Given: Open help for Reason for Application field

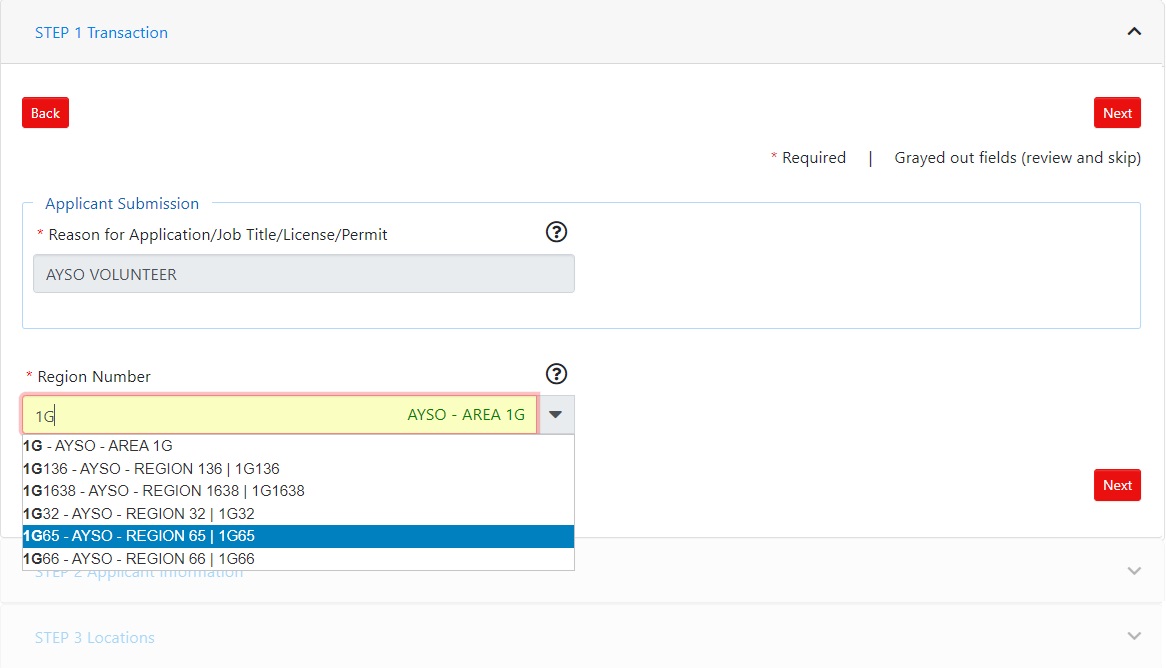Looking at the screenshot, I should coord(556,232).
